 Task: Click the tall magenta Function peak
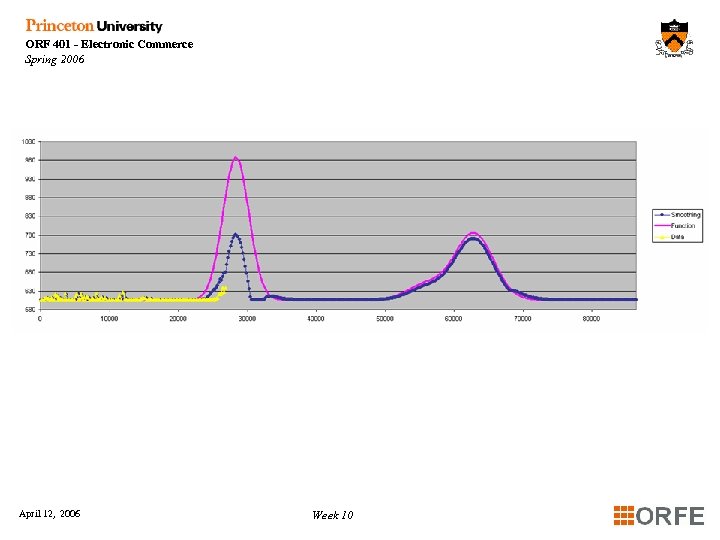(x=236, y=158)
